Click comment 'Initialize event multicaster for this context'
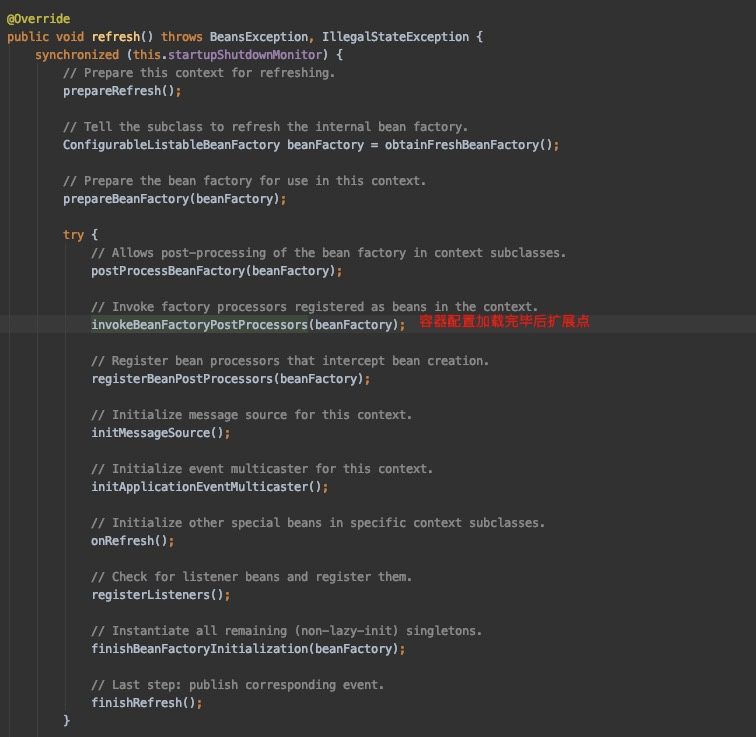 coord(262,469)
